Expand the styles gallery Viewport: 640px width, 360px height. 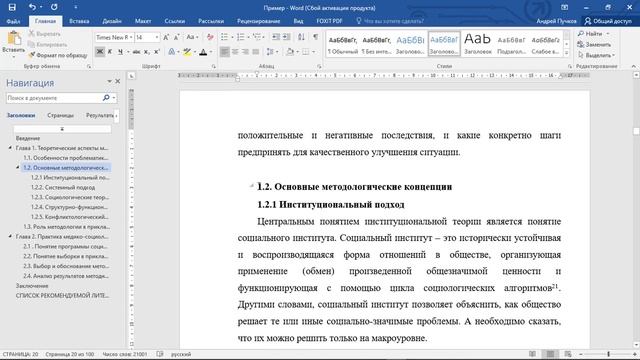pyautogui.click(x=567, y=53)
